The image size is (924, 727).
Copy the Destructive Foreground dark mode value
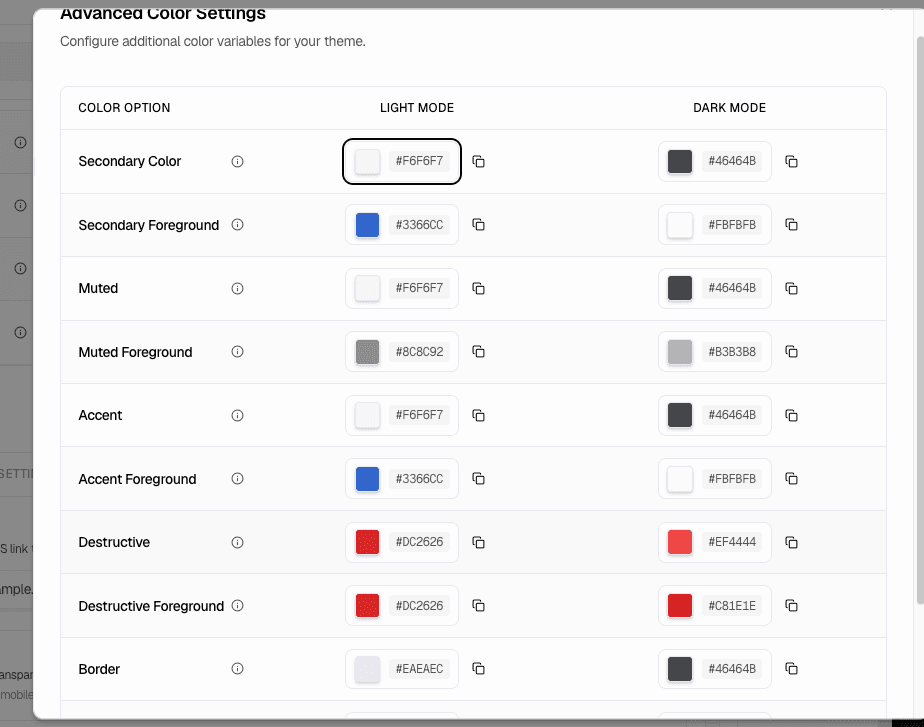point(791,605)
